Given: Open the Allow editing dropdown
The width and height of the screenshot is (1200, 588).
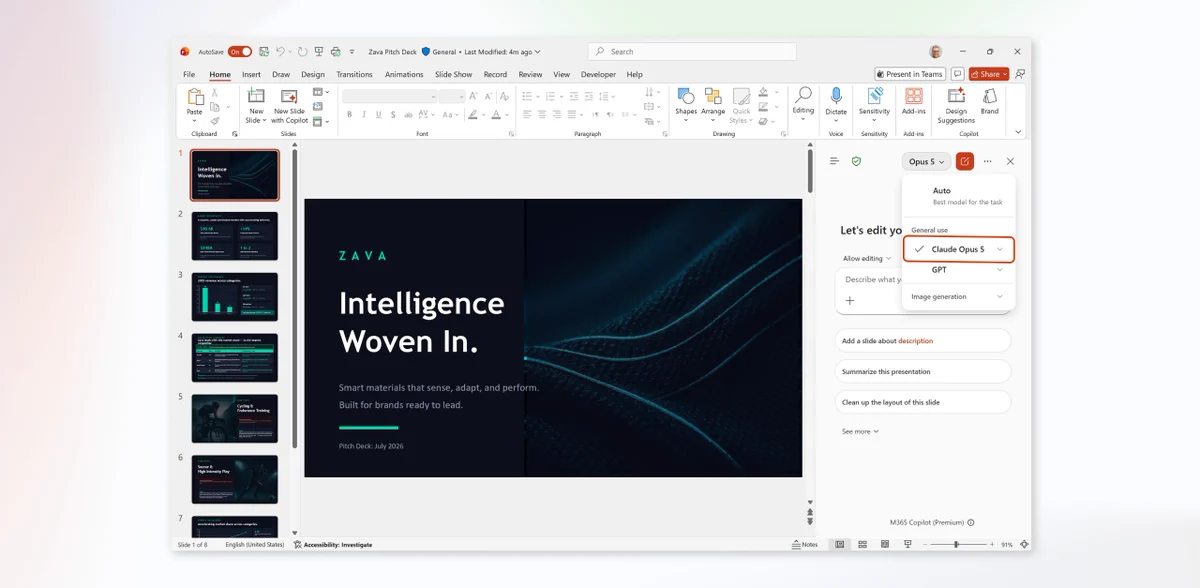Looking at the screenshot, I should [866, 259].
